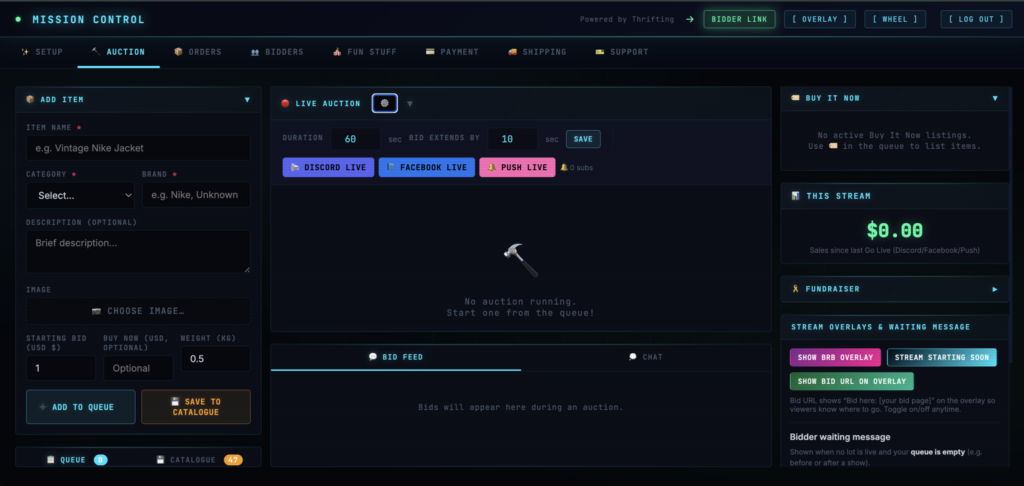Click the ribbon icon beside Fundraiser
The image size is (1024, 486).
pyautogui.click(x=795, y=289)
